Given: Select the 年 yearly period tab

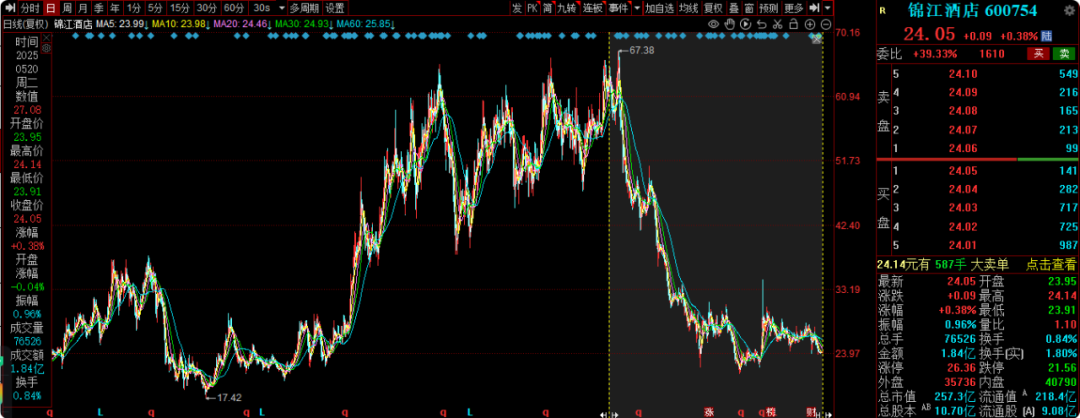Looking at the screenshot, I should 114,8.
